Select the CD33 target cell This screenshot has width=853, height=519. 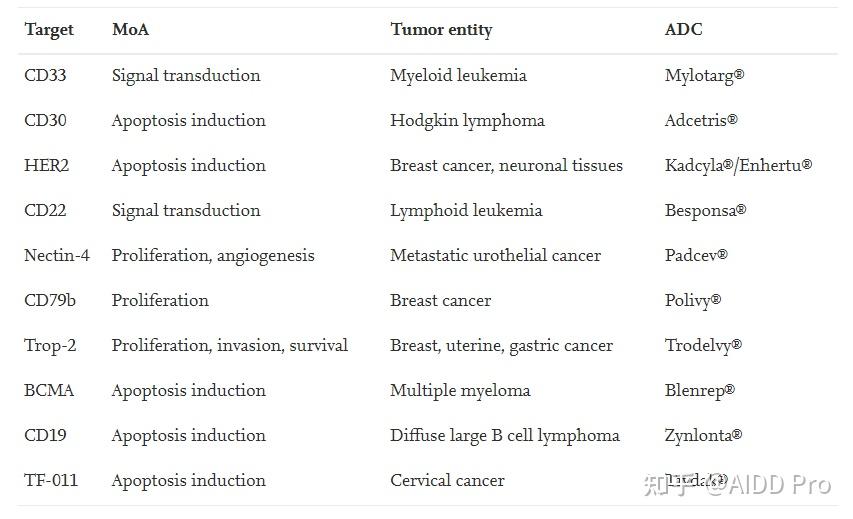pos(45,75)
